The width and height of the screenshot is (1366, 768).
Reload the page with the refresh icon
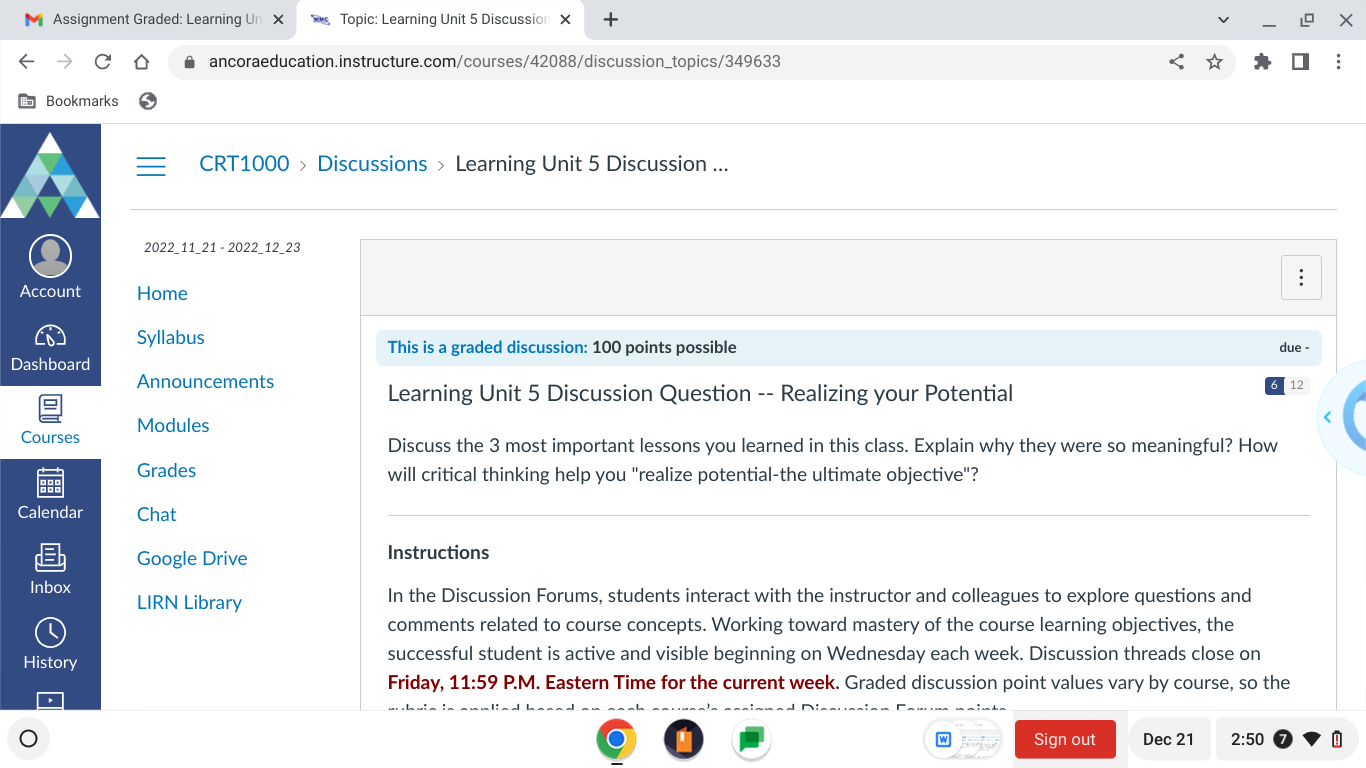click(x=103, y=61)
